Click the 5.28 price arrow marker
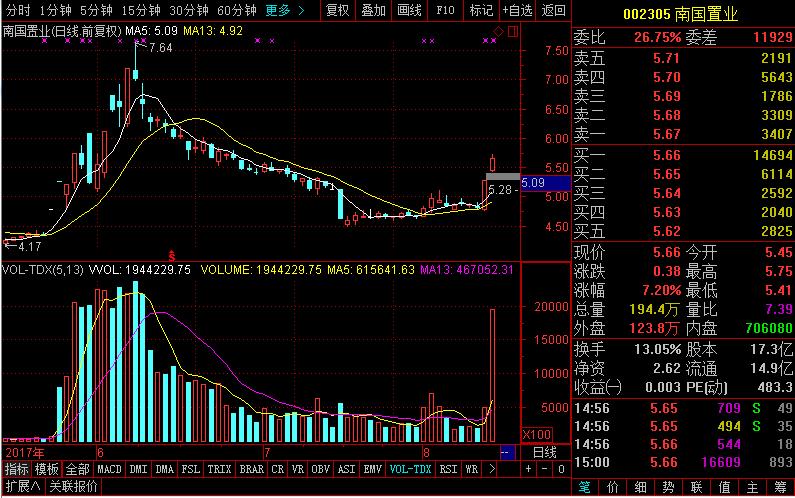Screen dimensions: 795x498 coord(502,190)
